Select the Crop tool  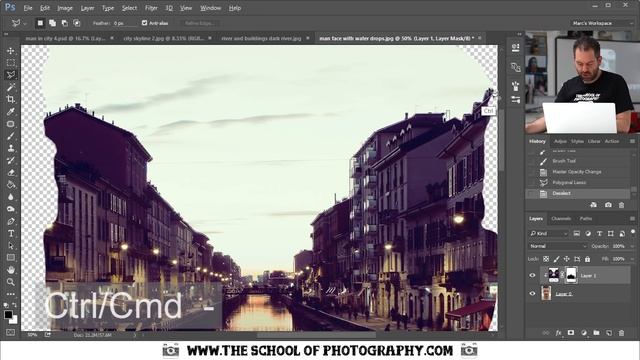(x=11, y=99)
